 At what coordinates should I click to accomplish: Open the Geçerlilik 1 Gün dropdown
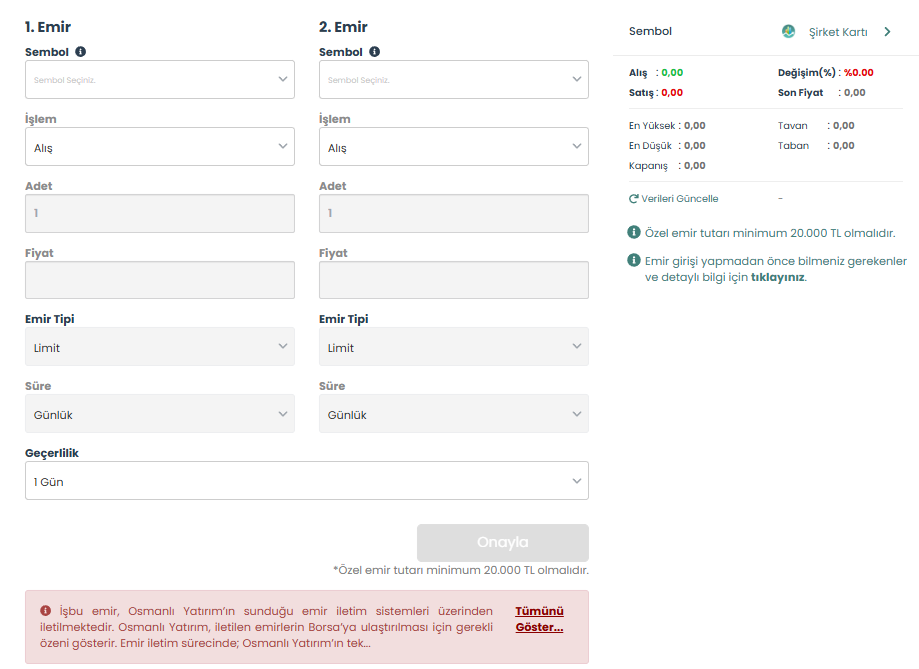coord(307,481)
